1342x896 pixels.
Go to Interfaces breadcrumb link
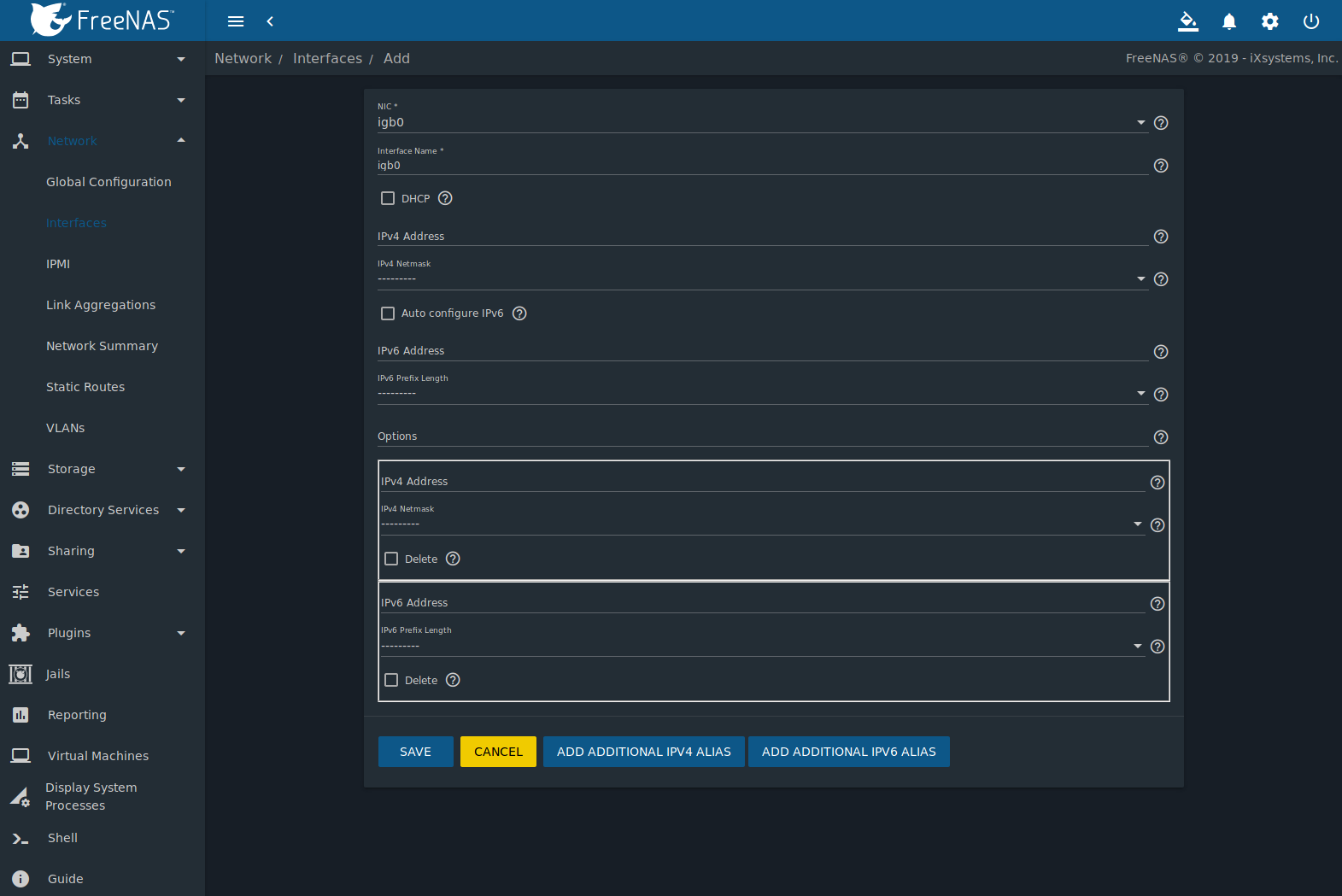pyautogui.click(x=327, y=58)
